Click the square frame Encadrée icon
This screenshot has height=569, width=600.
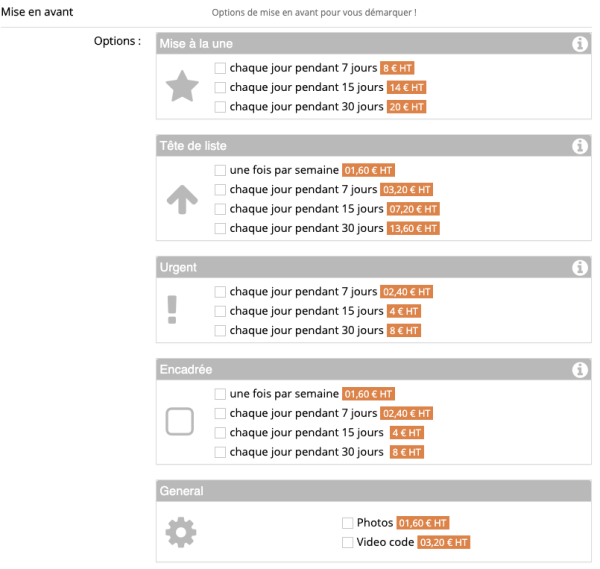click(x=180, y=423)
